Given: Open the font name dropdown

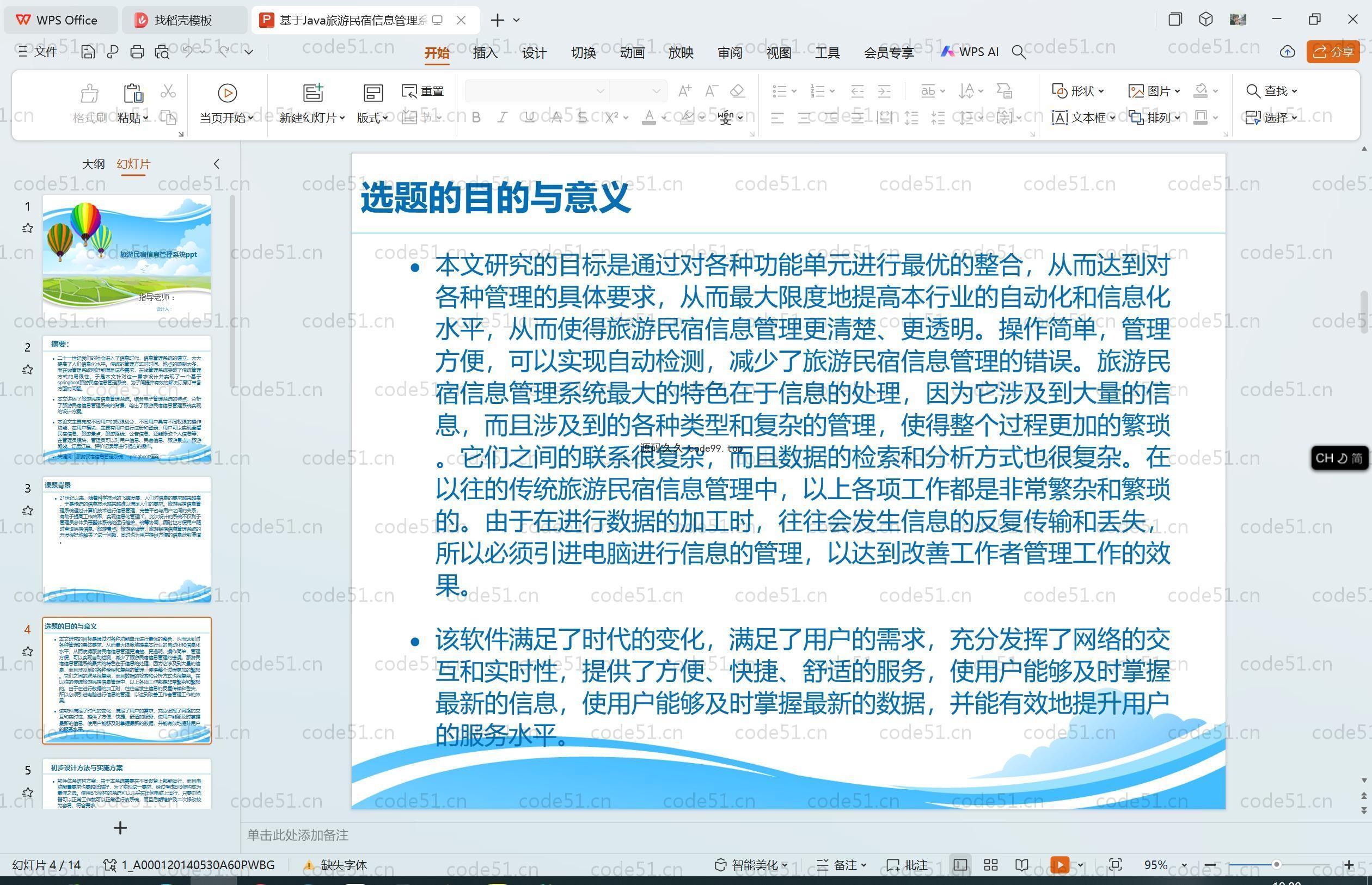Looking at the screenshot, I should (x=600, y=91).
